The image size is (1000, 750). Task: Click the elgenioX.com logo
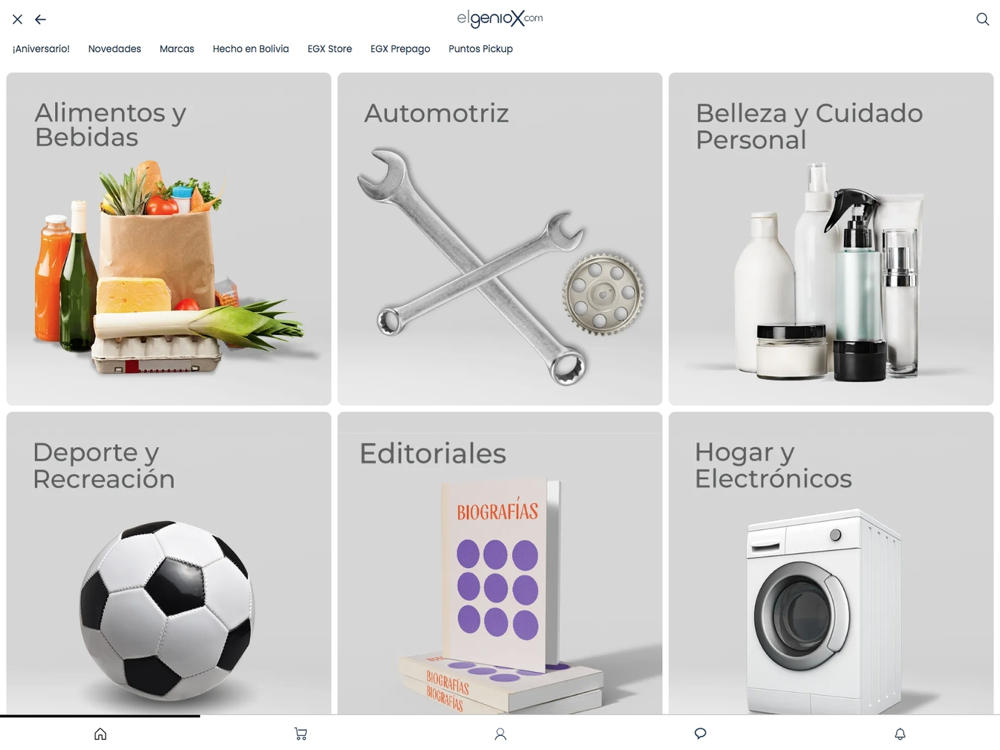(499, 18)
